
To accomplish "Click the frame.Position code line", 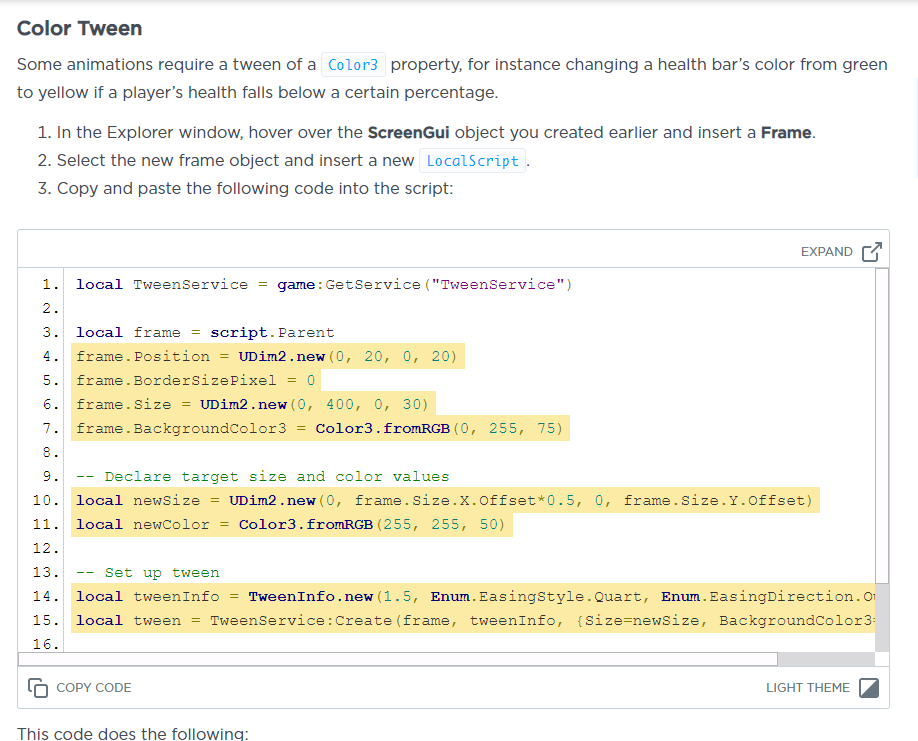I will pyautogui.click(x=268, y=357).
